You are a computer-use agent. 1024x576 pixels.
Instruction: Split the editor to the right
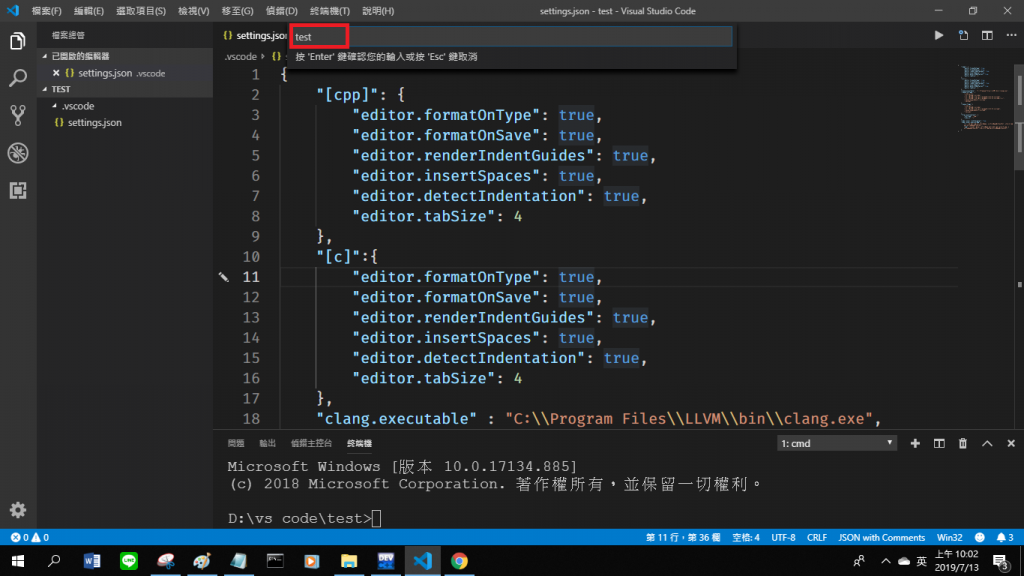coord(987,35)
